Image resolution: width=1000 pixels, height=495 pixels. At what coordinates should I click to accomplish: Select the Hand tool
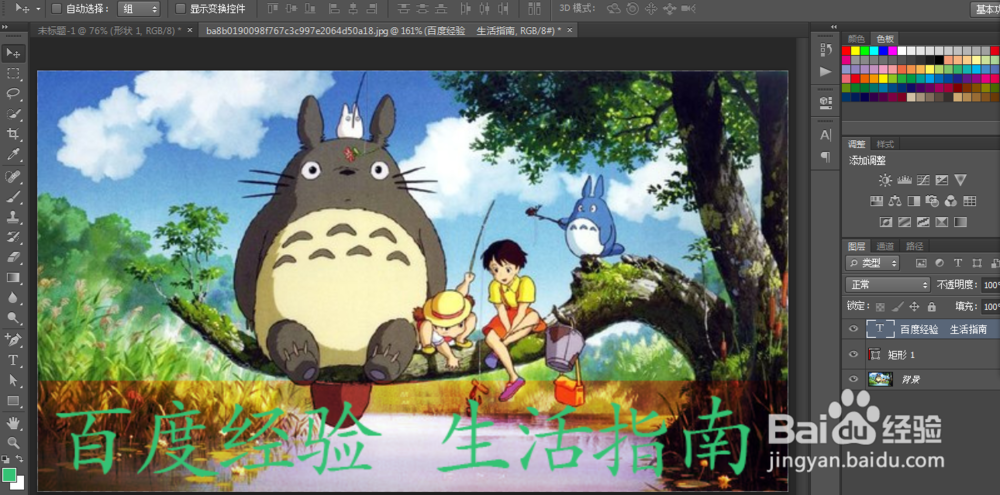[13, 422]
